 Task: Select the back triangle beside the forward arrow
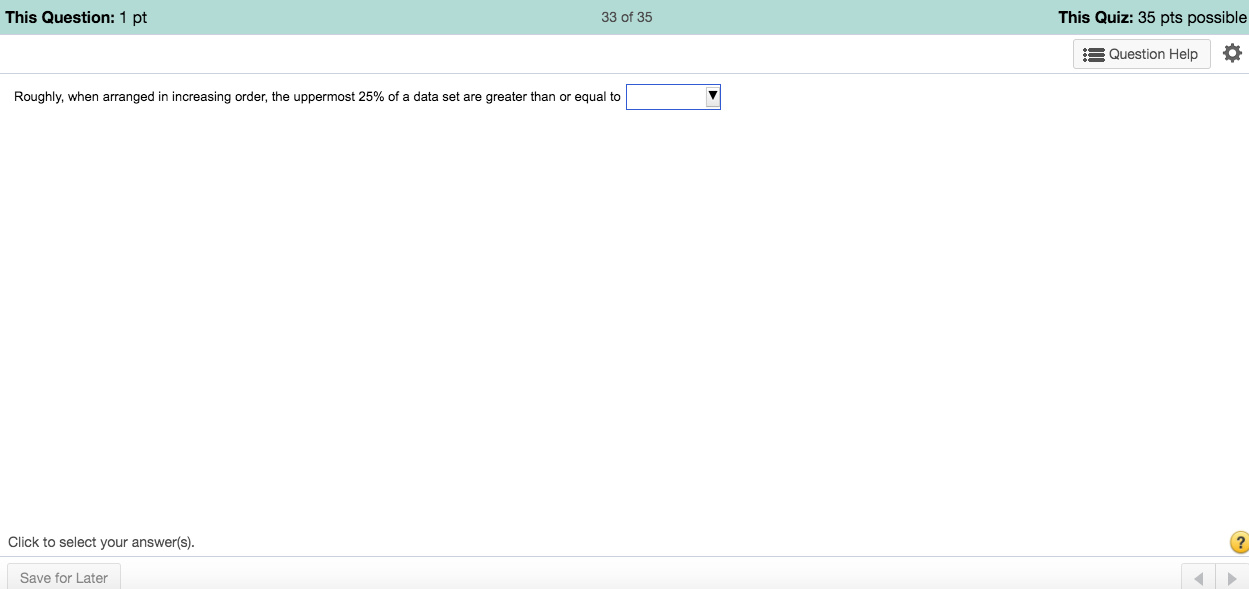coord(1198,577)
